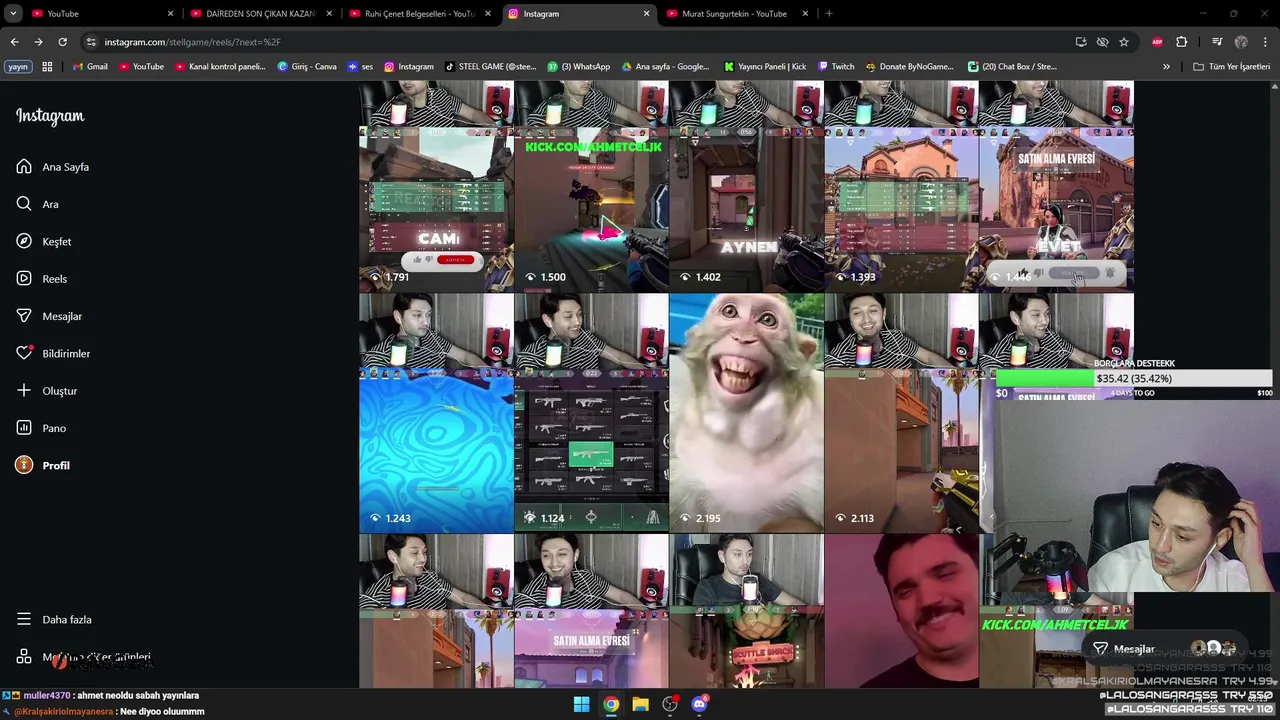Viewport: 1280px width, 720px height.
Task: Open the Gmail bookmark
Action: click(90, 67)
